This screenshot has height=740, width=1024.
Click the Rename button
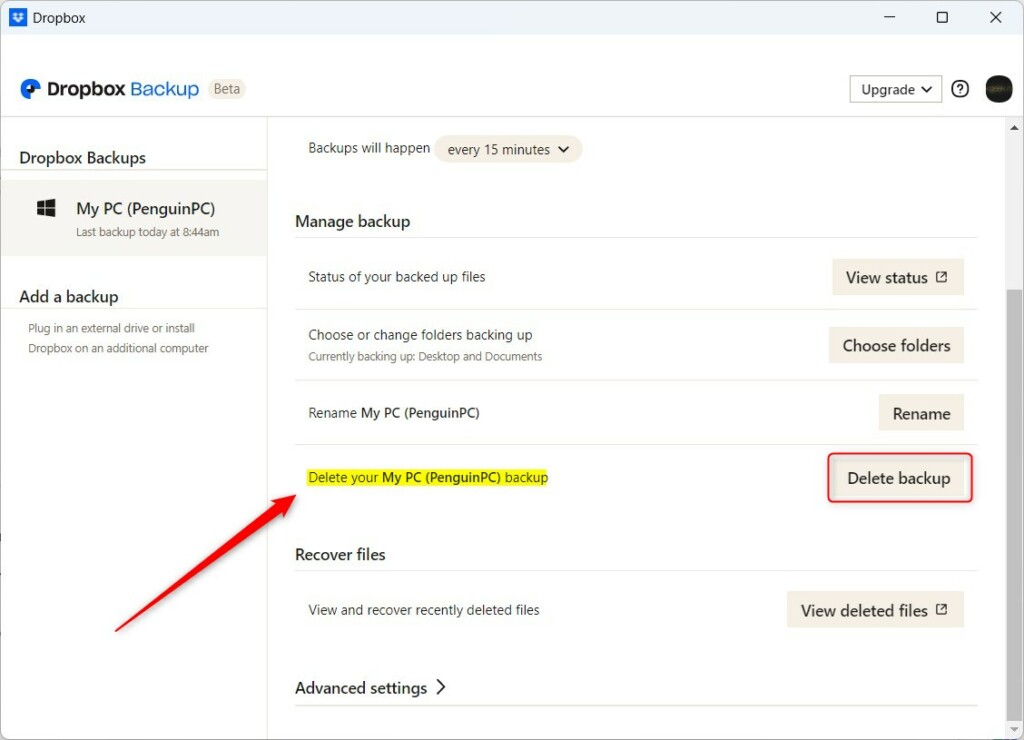[x=921, y=413]
